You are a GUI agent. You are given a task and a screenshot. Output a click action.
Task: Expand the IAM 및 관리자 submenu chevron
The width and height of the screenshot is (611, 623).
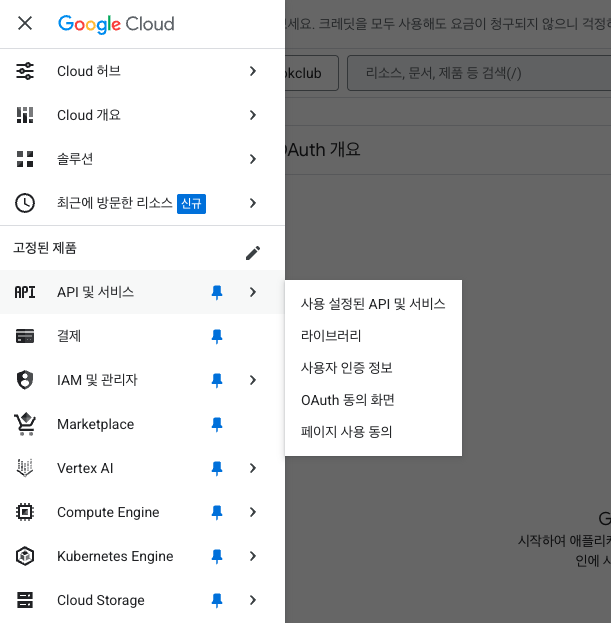coord(253,380)
